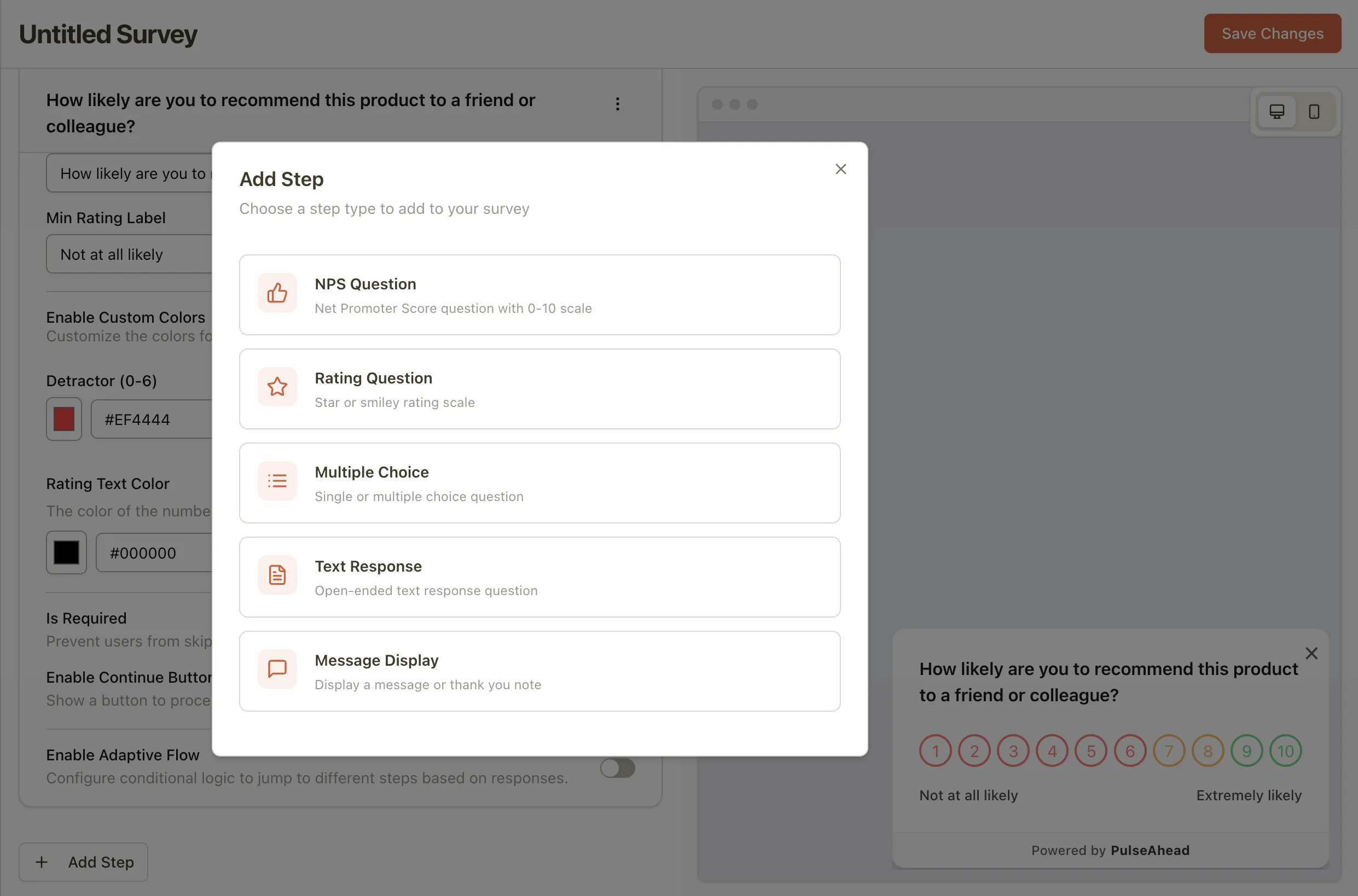Close the survey preview card

click(x=1311, y=653)
